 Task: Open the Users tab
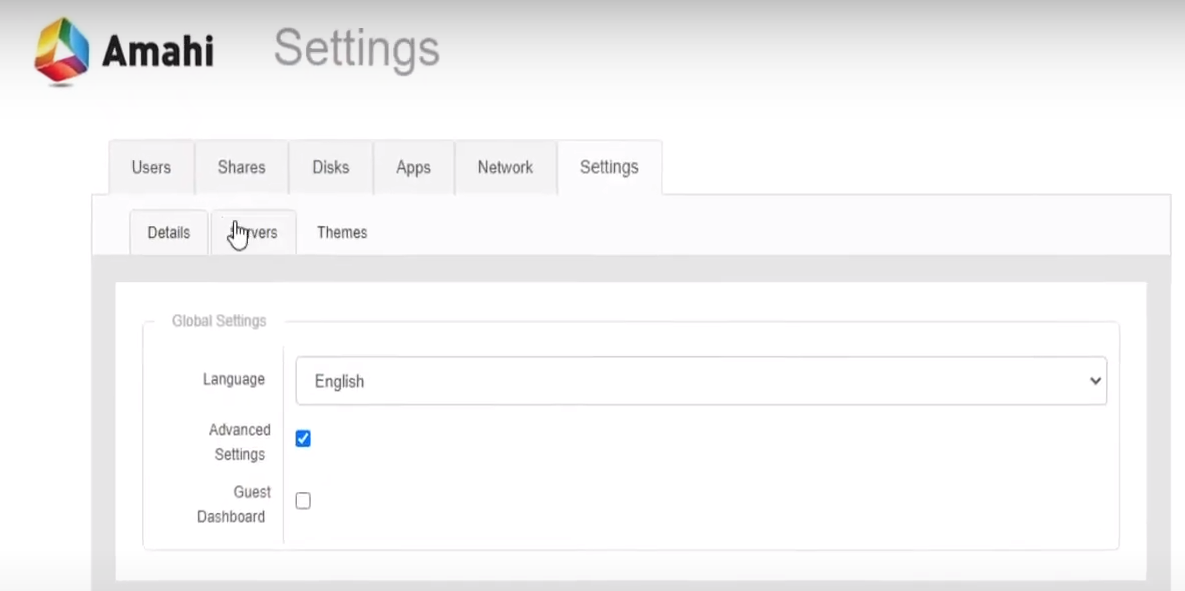coord(151,168)
